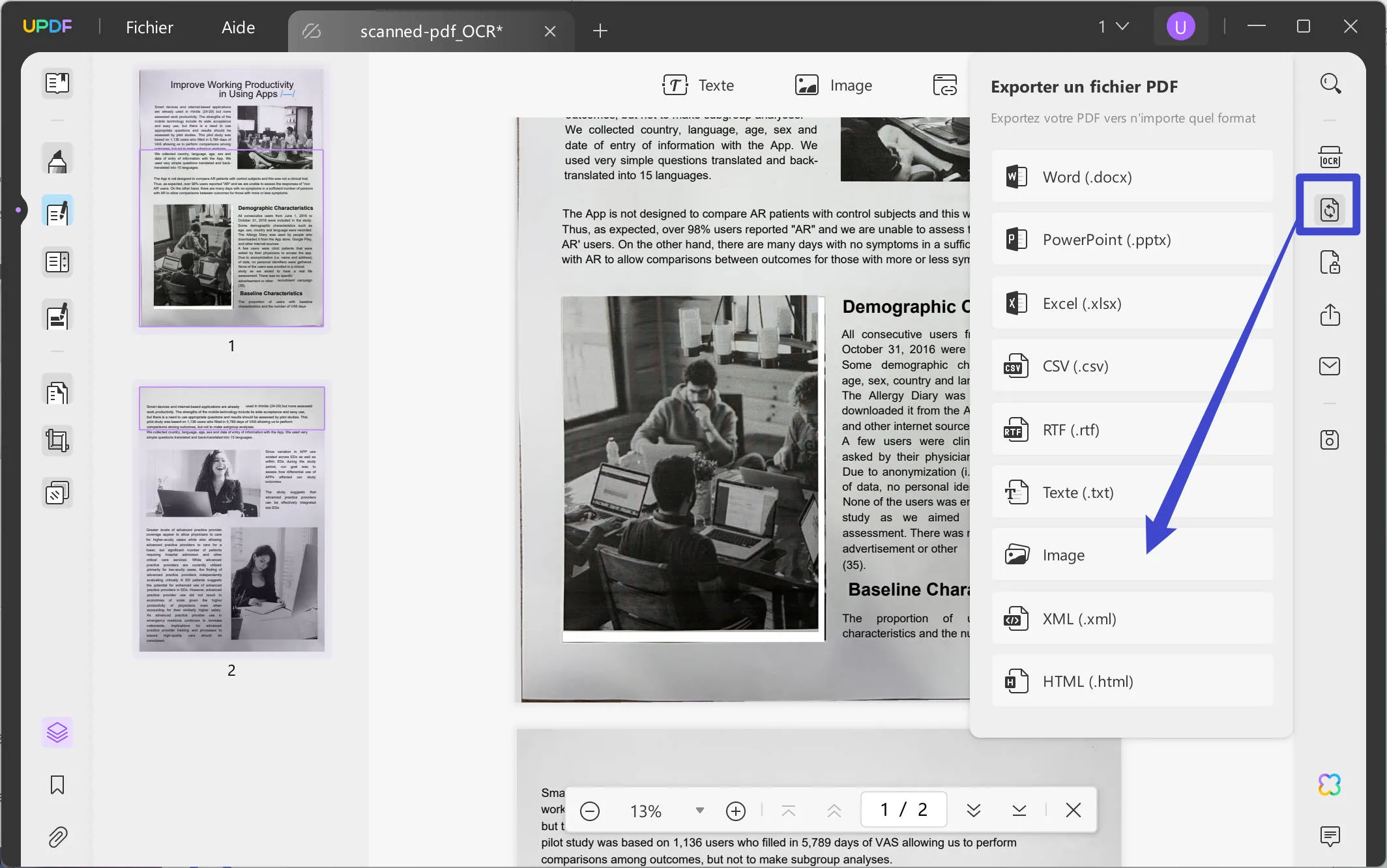
Task: Expand the zoom percentage dropdown
Action: [x=699, y=810]
